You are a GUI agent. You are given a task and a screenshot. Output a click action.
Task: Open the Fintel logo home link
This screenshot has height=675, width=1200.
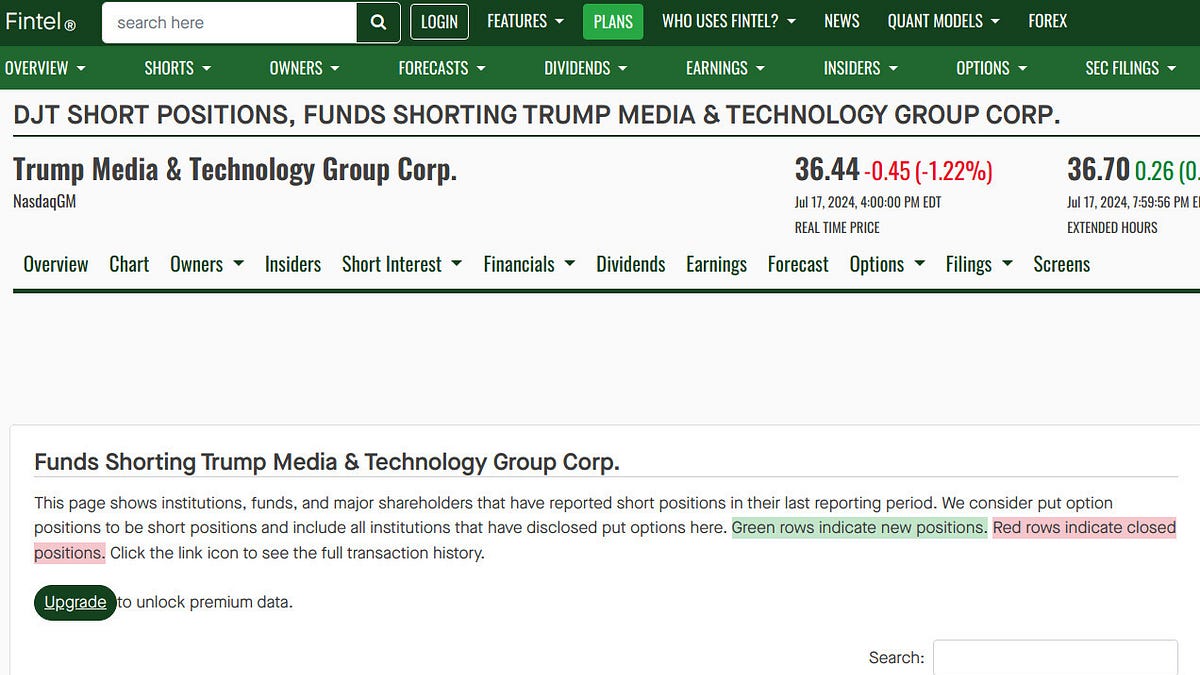coord(40,21)
